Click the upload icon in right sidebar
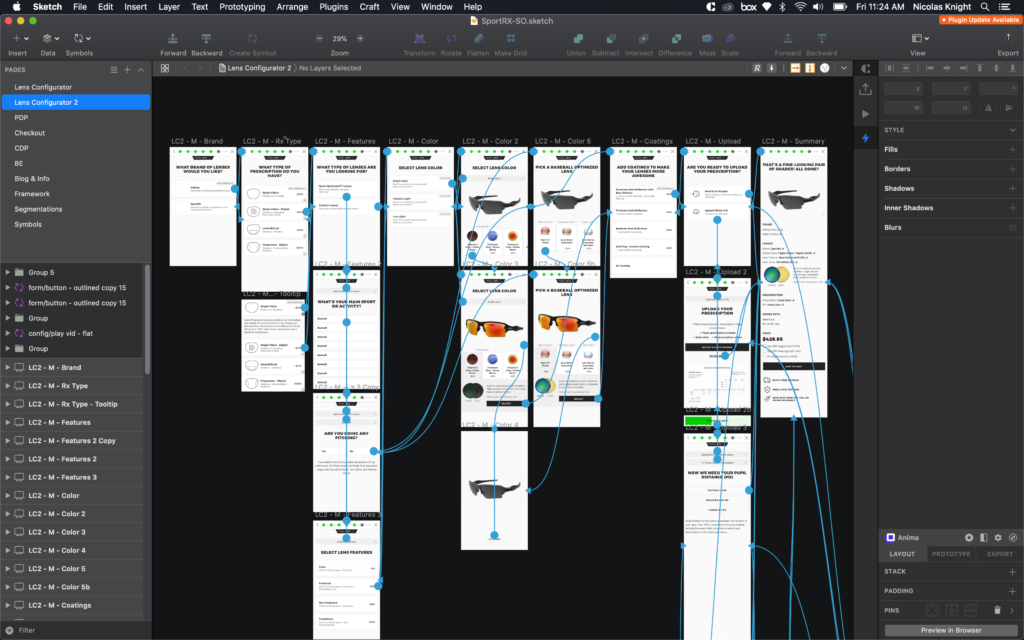 point(866,89)
